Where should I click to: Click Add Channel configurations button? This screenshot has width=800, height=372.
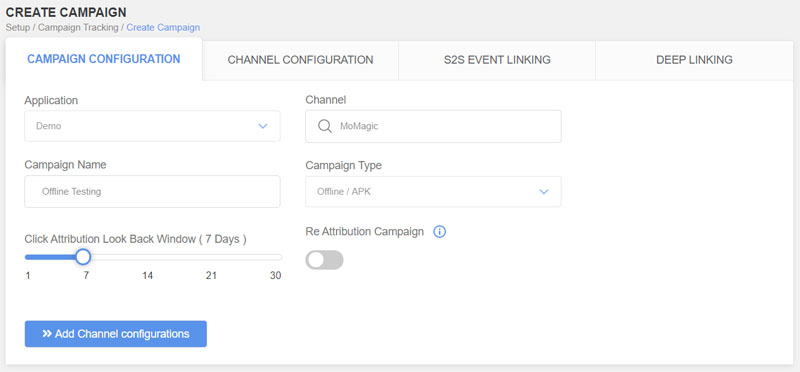(x=116, y=334)
